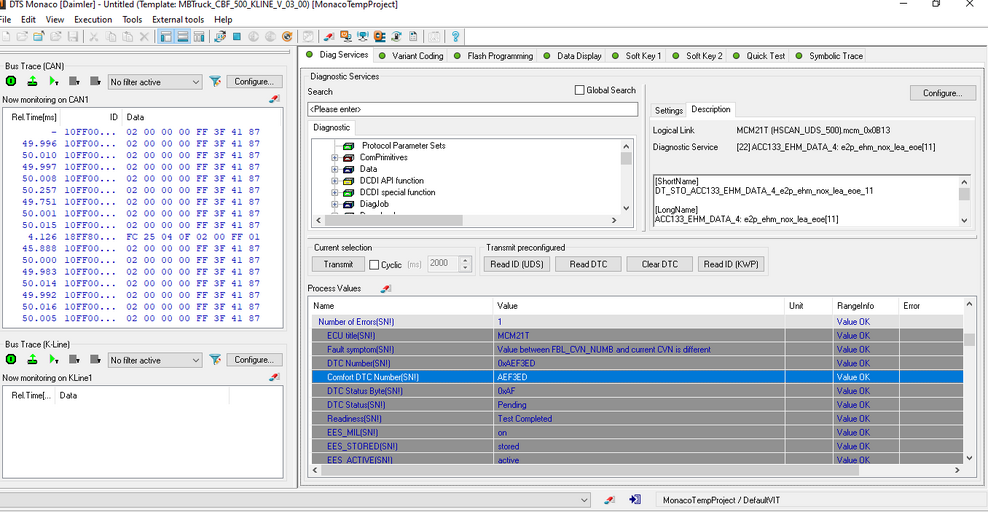Toggle the Global Search checkbox
Viewport: 988px width, 512px height.
coord(580,90)
